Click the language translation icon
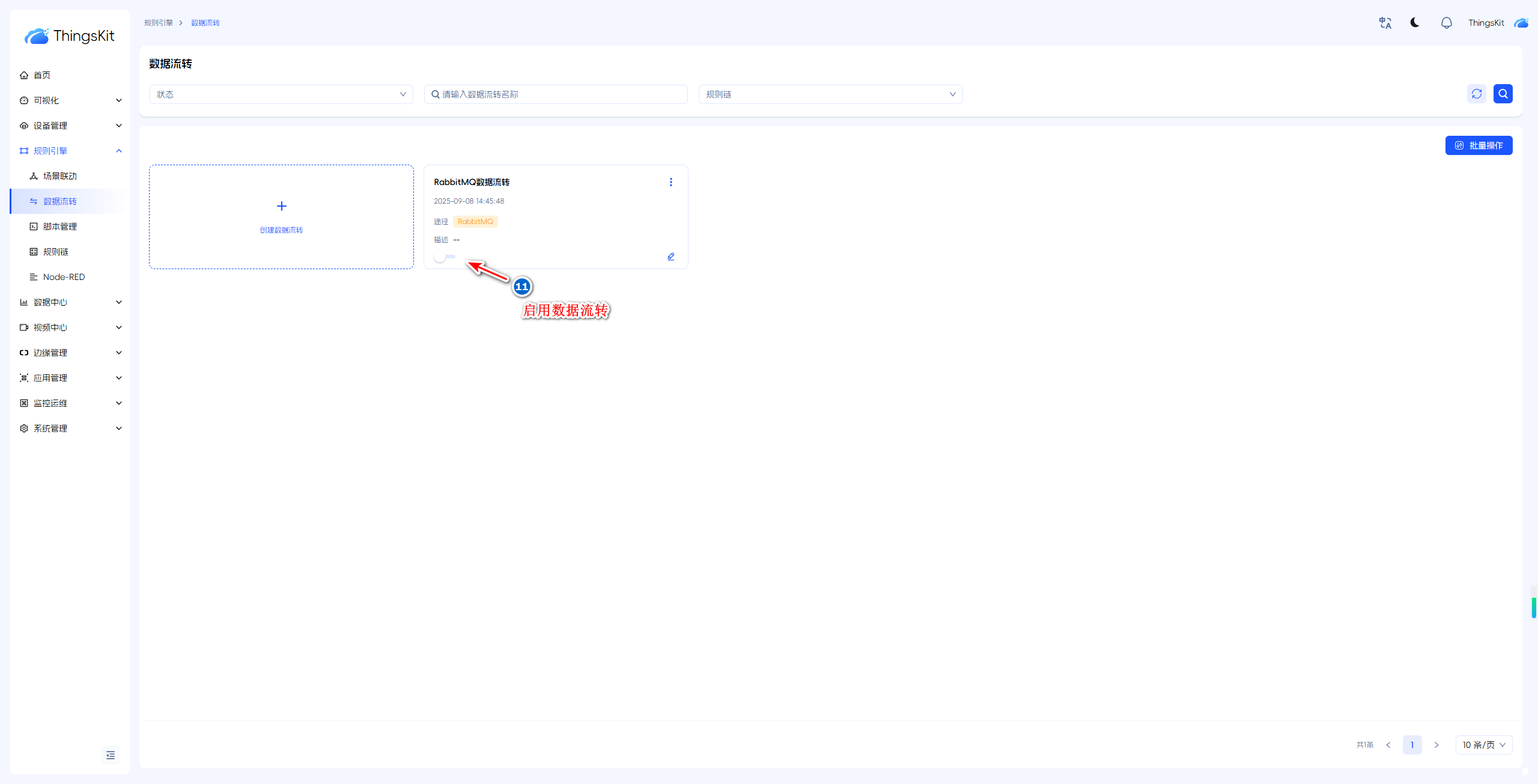Screen dimensions: 1538x784 pos(1385,23)
